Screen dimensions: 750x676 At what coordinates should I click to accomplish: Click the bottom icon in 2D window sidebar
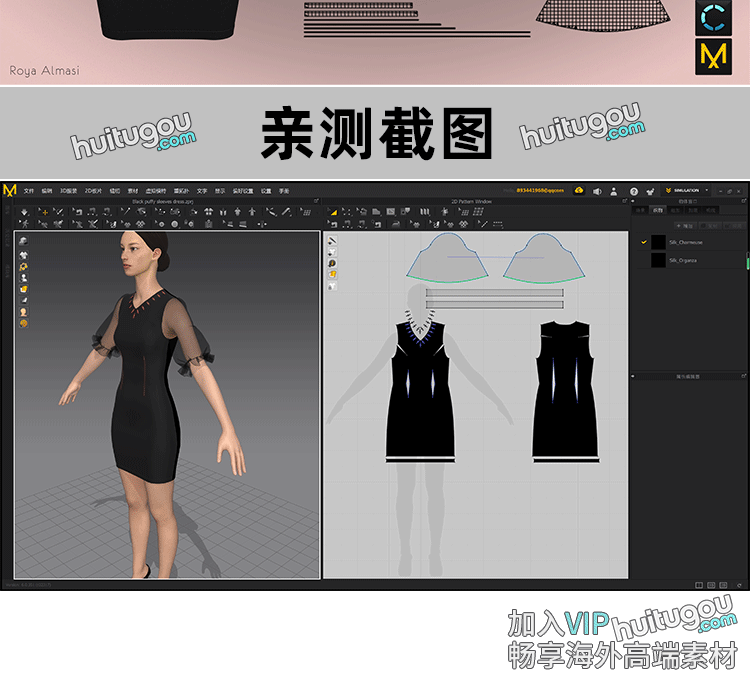click(332, 286)
